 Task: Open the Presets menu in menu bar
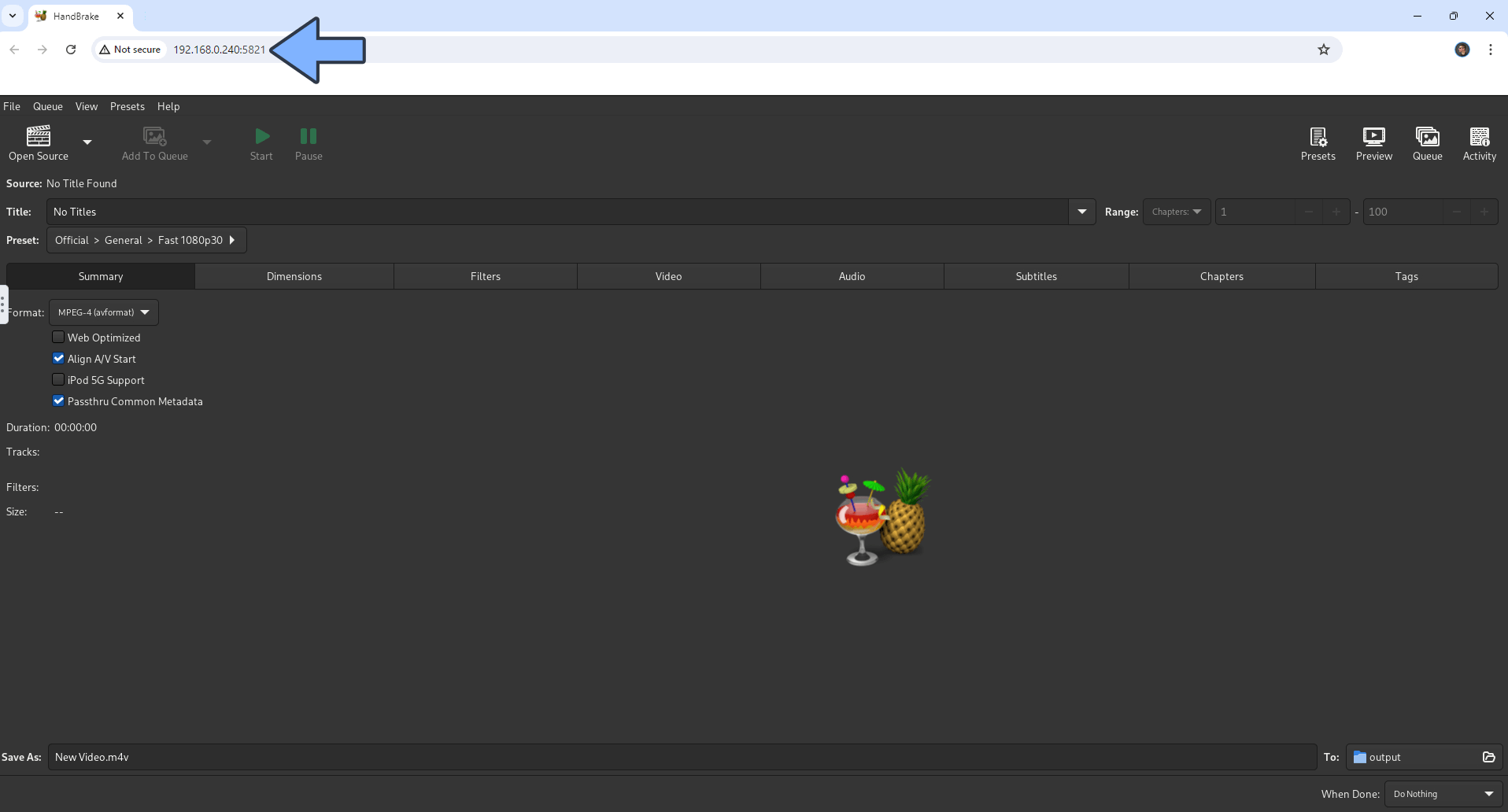click(128, 106)
